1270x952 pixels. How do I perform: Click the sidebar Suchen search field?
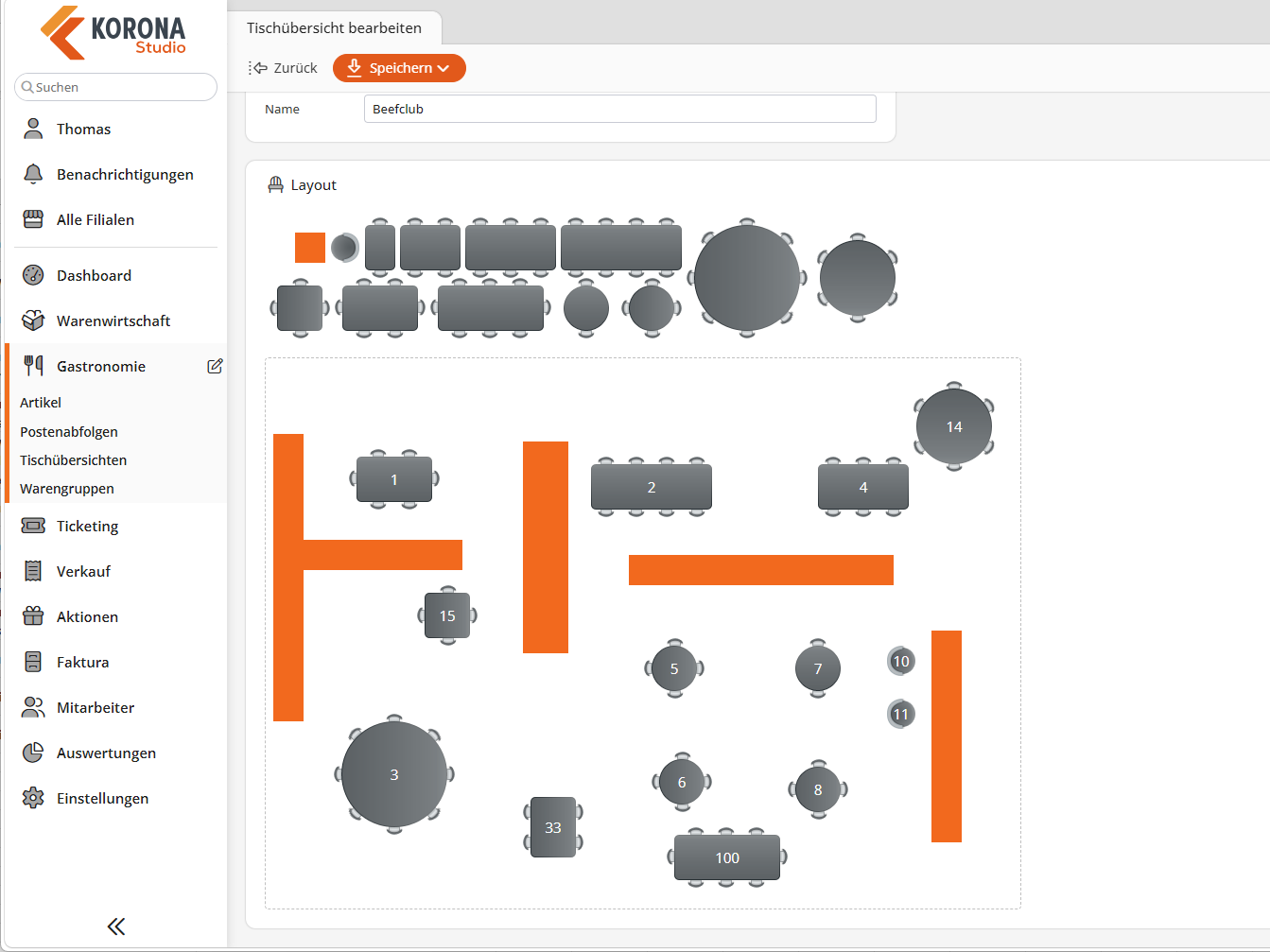tap(116, 87)
